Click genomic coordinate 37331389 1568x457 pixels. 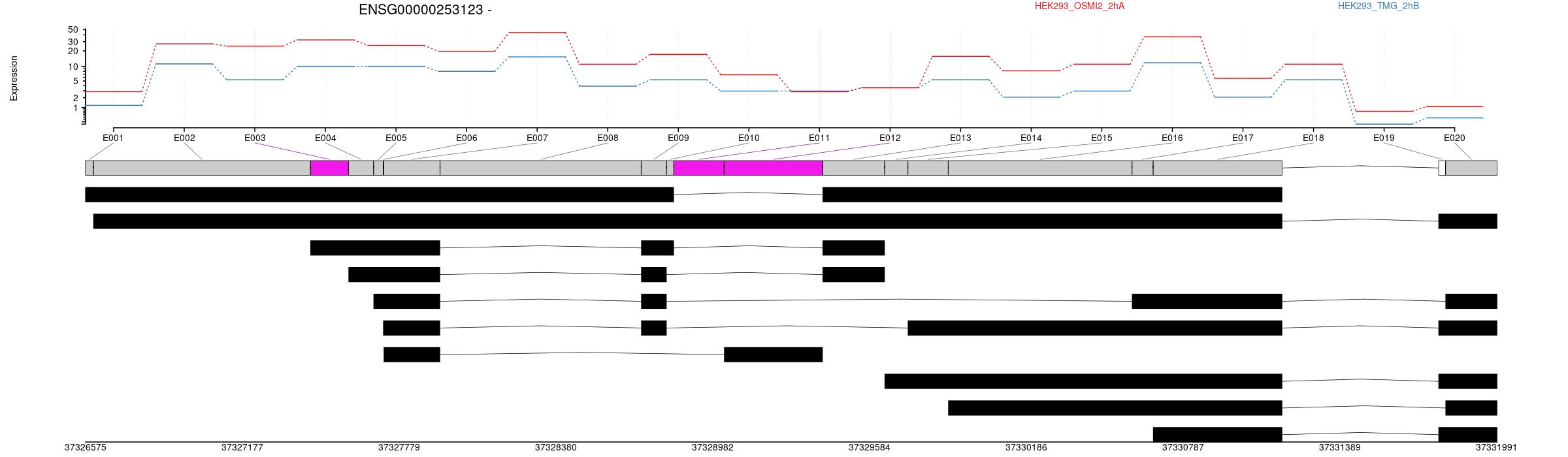point(1339,447)
